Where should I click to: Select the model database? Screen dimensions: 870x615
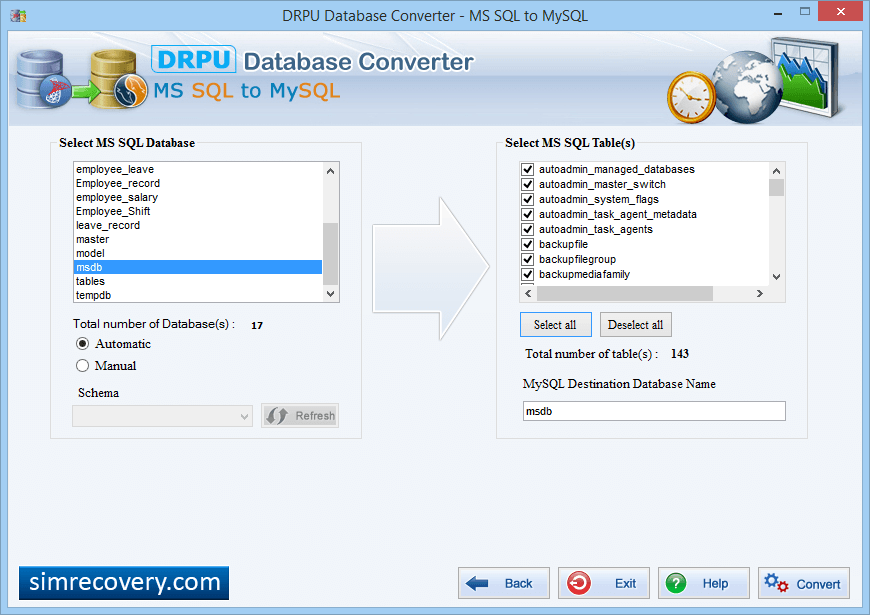coord(198,253)
